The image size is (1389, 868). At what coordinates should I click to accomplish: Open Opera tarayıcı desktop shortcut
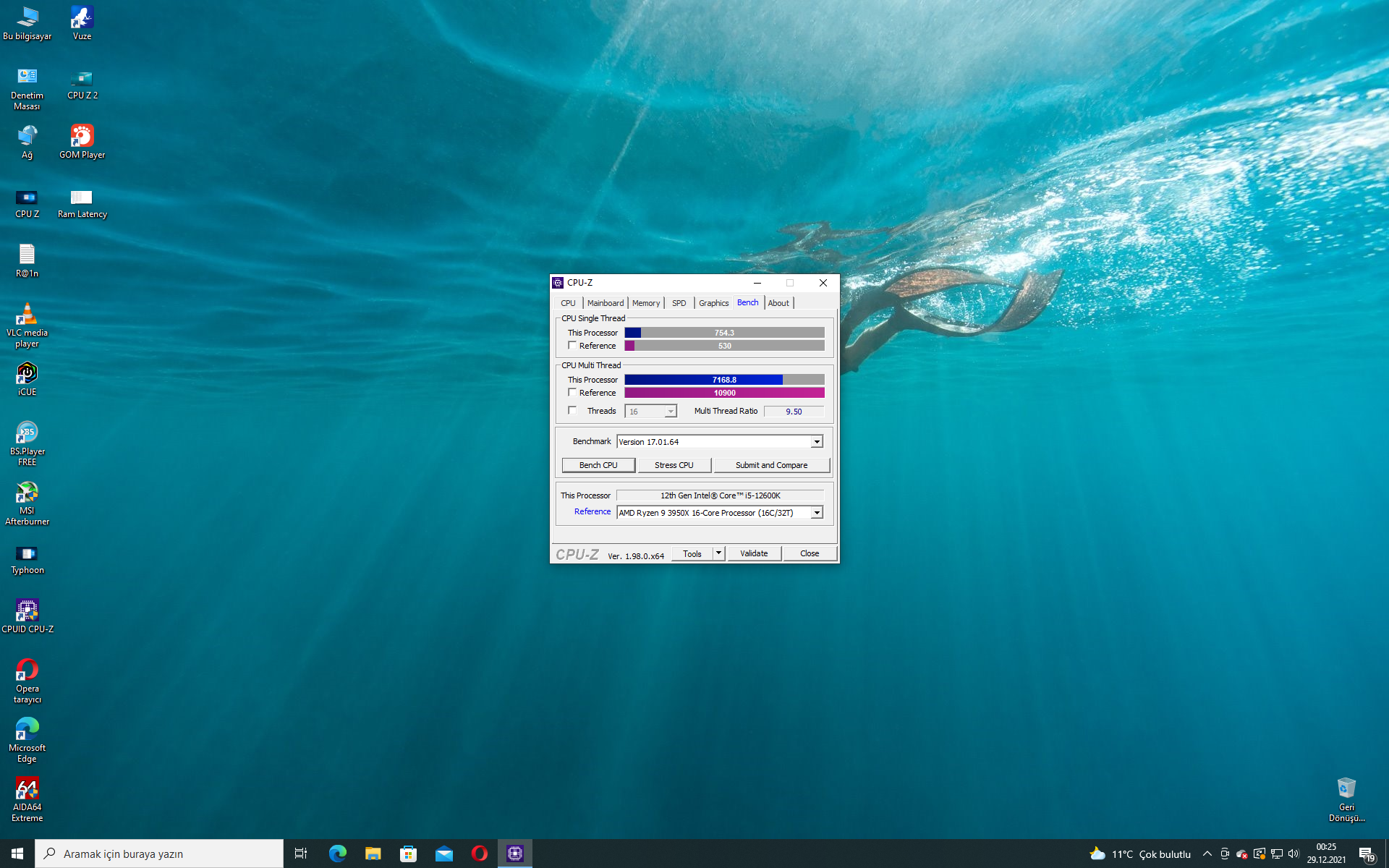pos(27,681)
